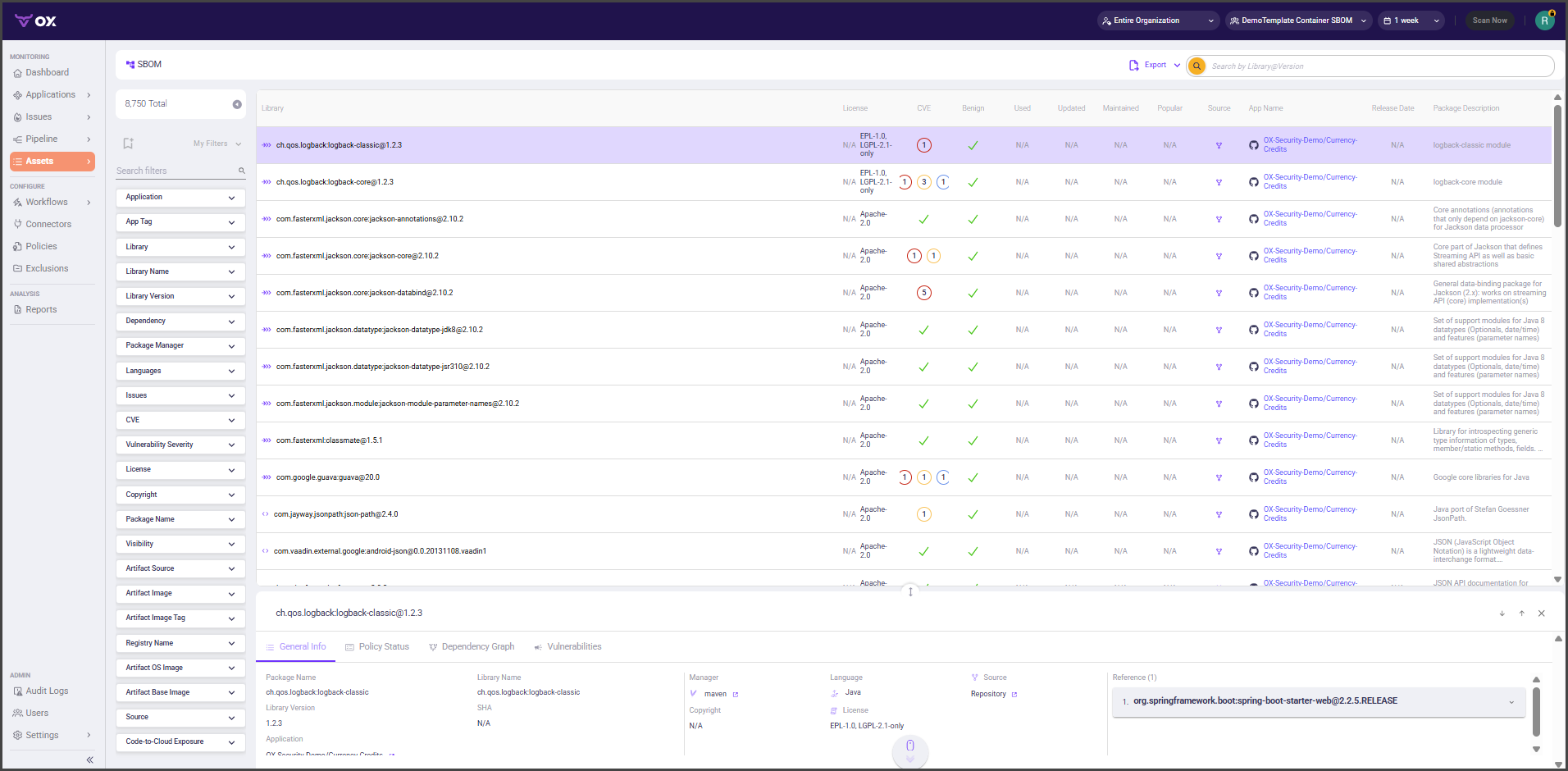Collapse the filter panel via the 8,750 Total arrow
The width and height of the screenshot is (1568, 771).
coord(237,104)
